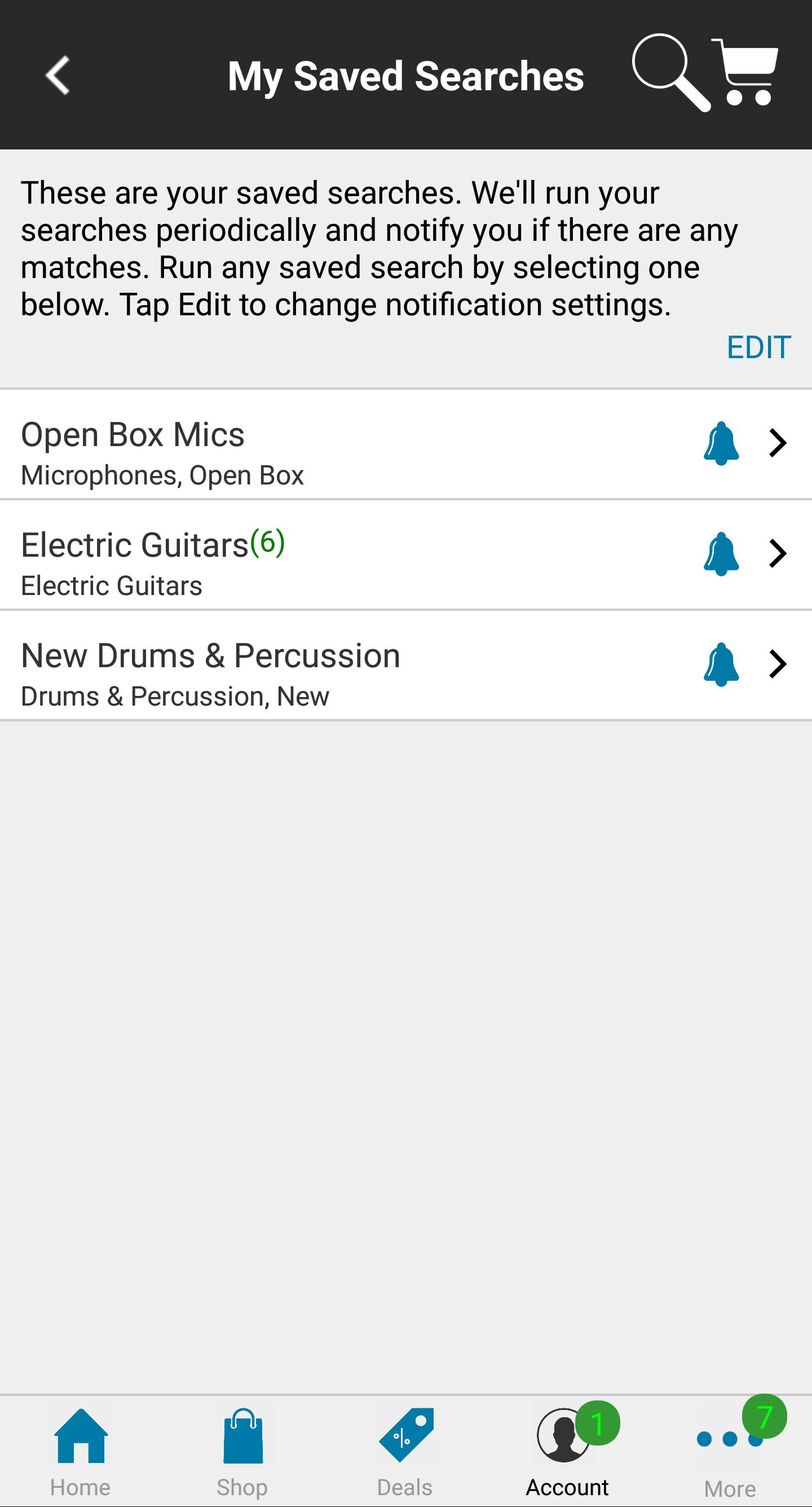Toggle bell for New Drums & Percussion
The height and width of the screenshot is (1507, 812).
click(x=721, y=664)
